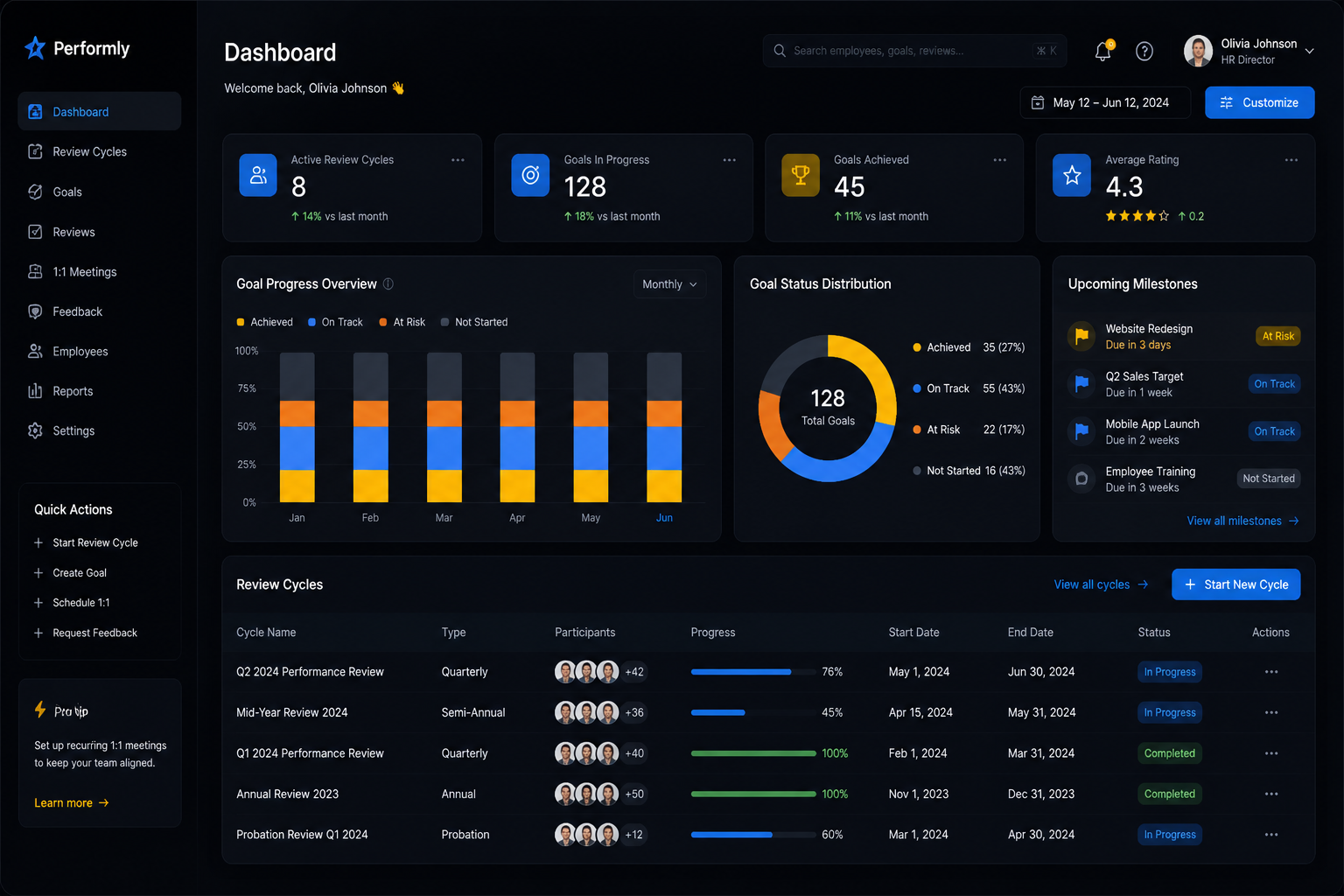Click the Probation Review Q1 2024 progress bar

(753, 835)
